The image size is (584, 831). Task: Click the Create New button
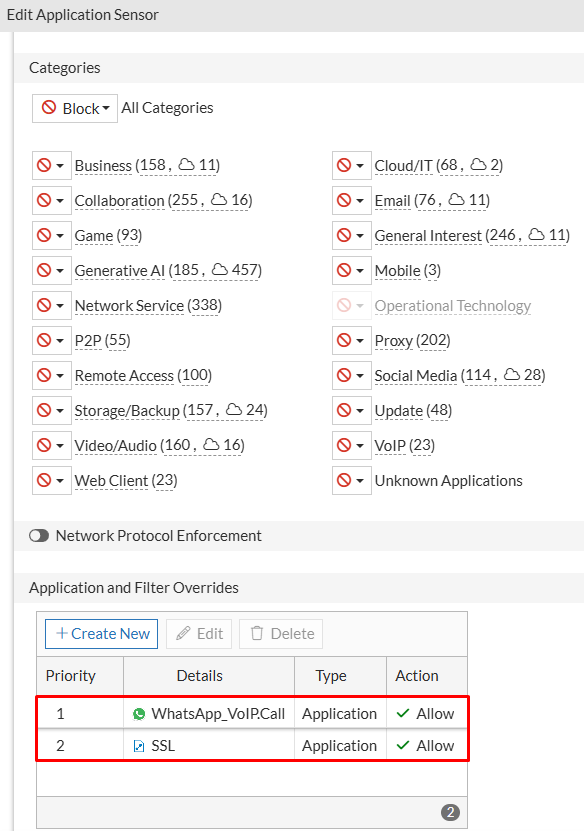tap(100, 633)
